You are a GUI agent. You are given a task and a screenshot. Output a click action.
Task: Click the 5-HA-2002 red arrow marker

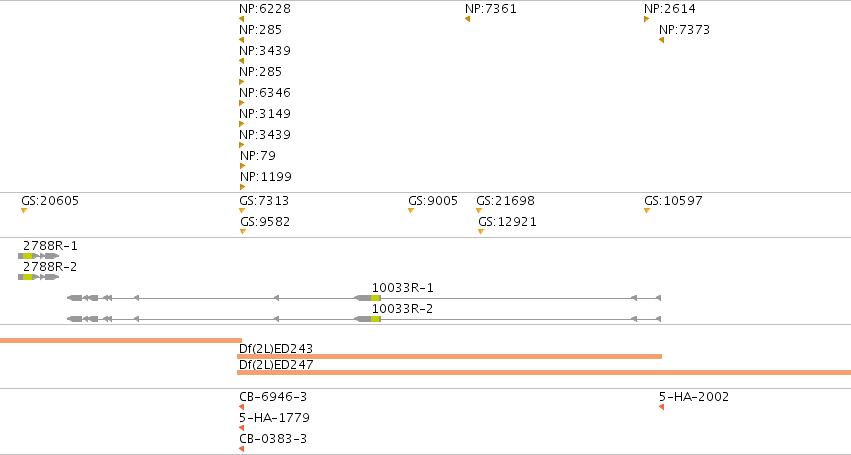pyautogui.click(x=662, y=407)
